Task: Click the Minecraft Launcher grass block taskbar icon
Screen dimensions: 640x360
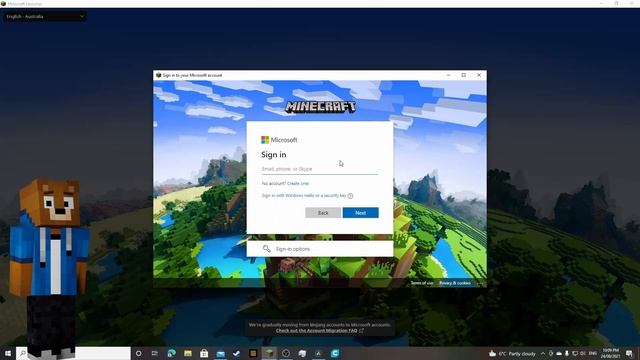Action: (269, 353)
